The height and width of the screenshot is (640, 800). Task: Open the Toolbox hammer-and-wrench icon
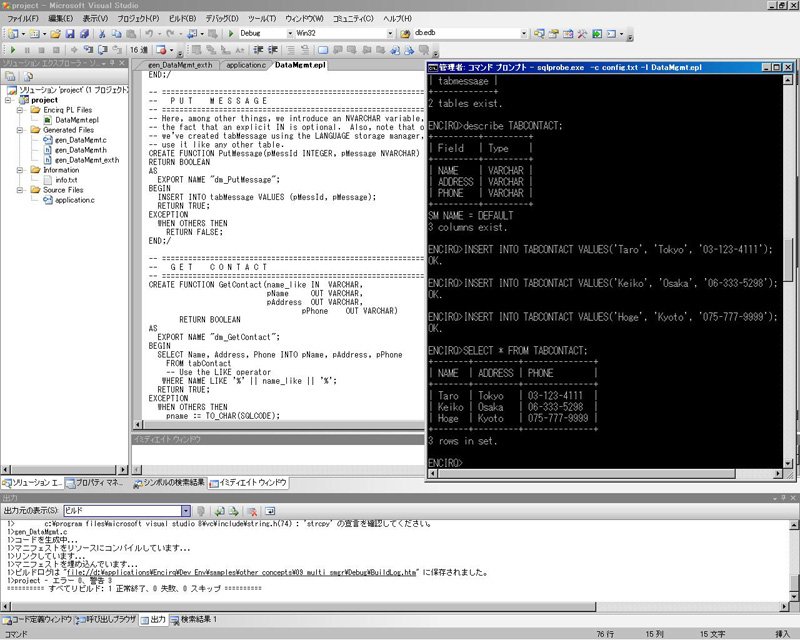pos(582,34)
